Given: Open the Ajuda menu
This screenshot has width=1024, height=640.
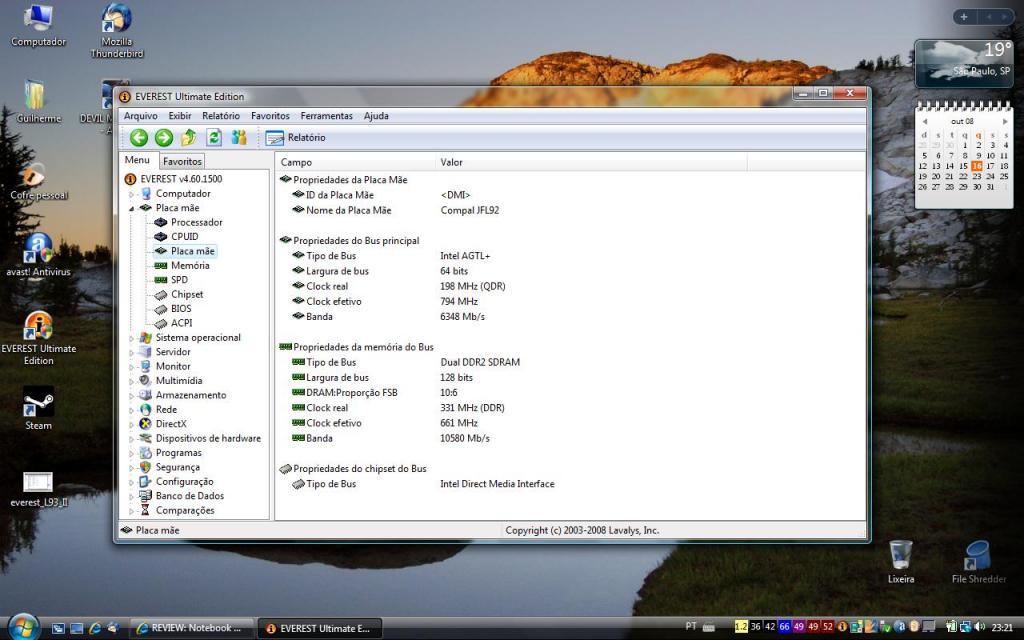Looking at the screenshot, I should 376,116.
